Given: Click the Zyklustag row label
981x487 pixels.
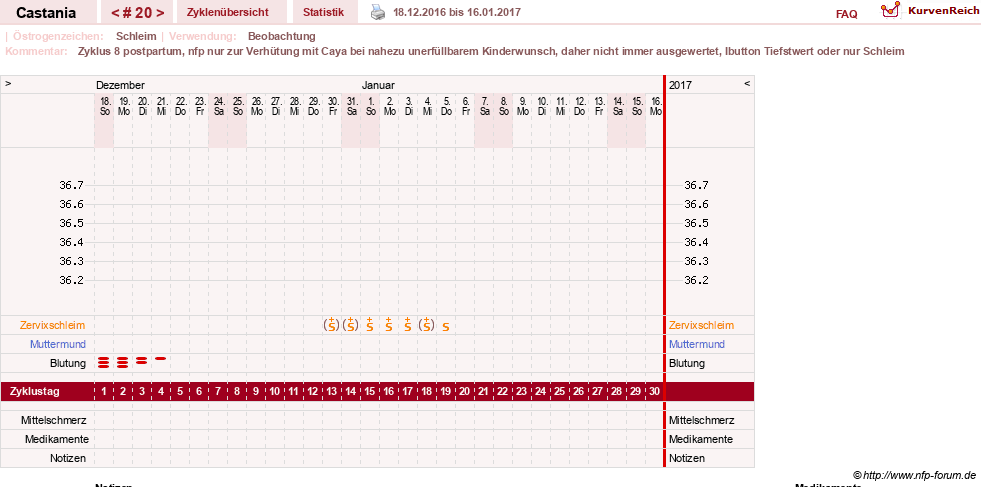Looking at the screenshot, I should [35, 392].
